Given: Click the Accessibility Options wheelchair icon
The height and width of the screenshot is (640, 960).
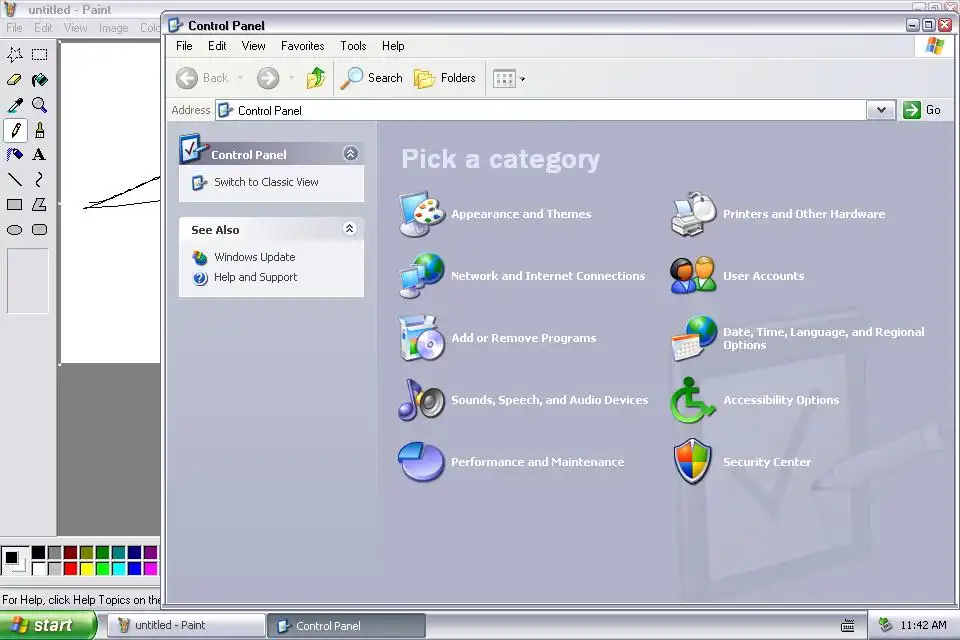Looking at the screenshot, I should tap(693, 399).
